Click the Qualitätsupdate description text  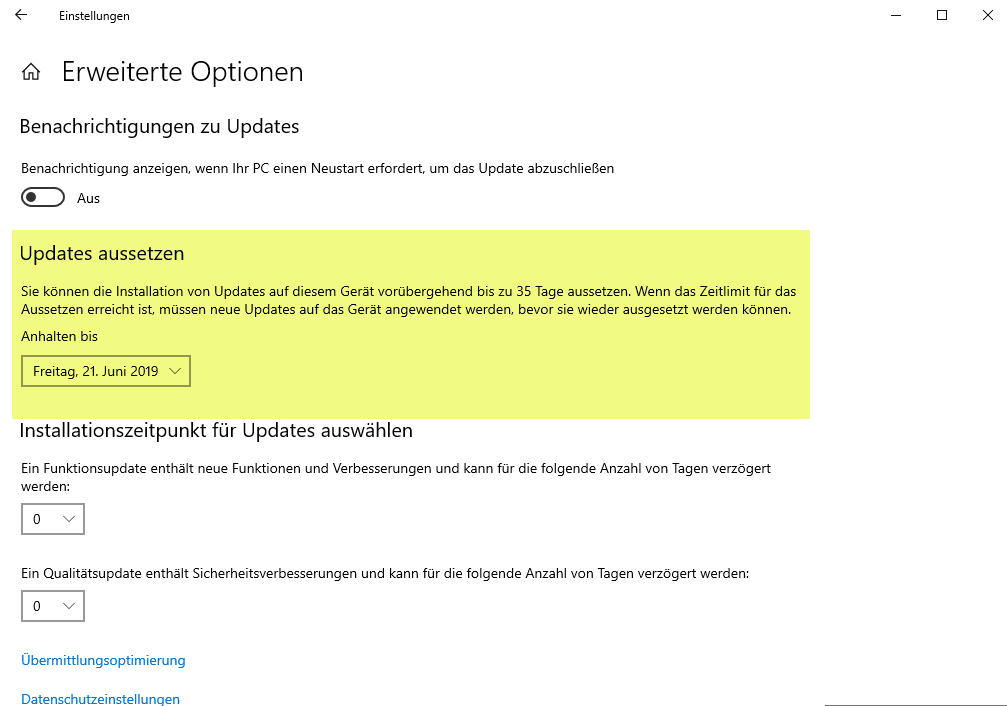tap(385, 574)
